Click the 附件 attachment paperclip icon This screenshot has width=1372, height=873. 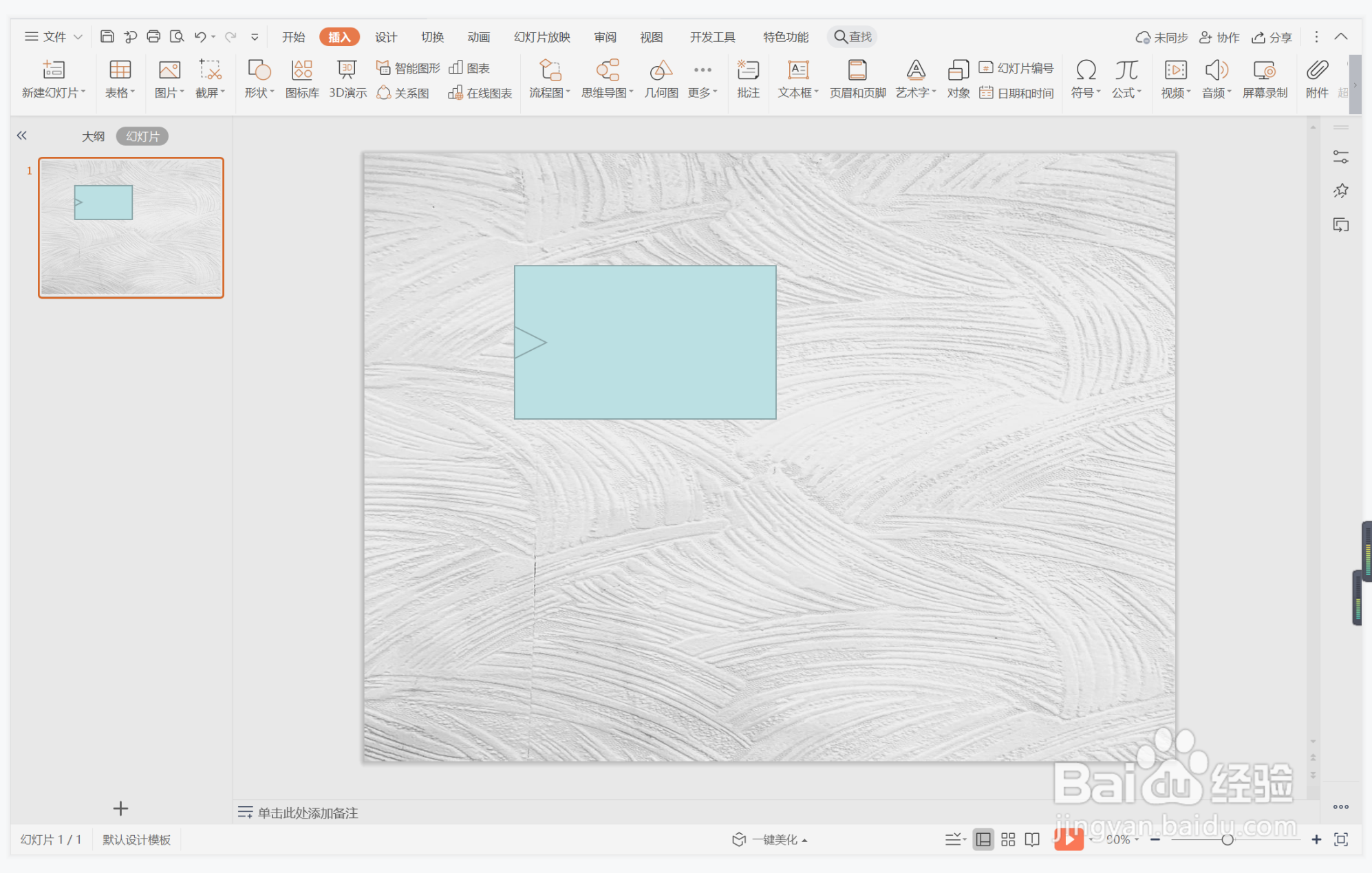[1316, 78]
